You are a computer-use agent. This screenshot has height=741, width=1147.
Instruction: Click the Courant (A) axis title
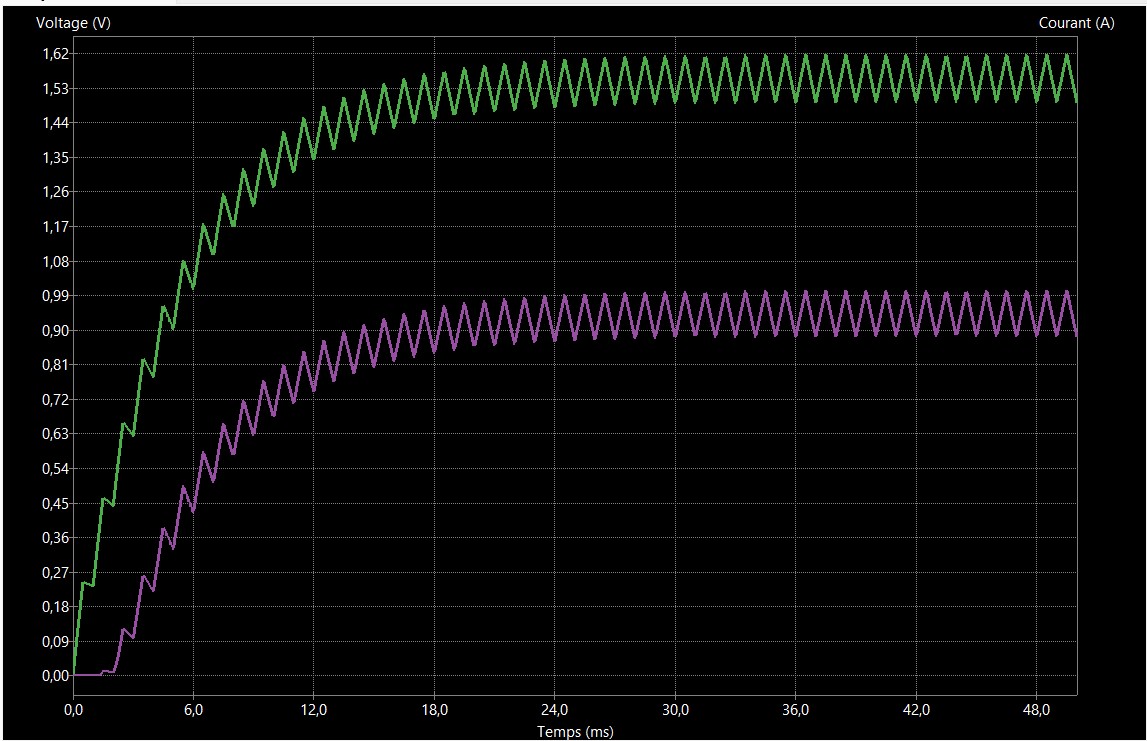click(1076, 23)
